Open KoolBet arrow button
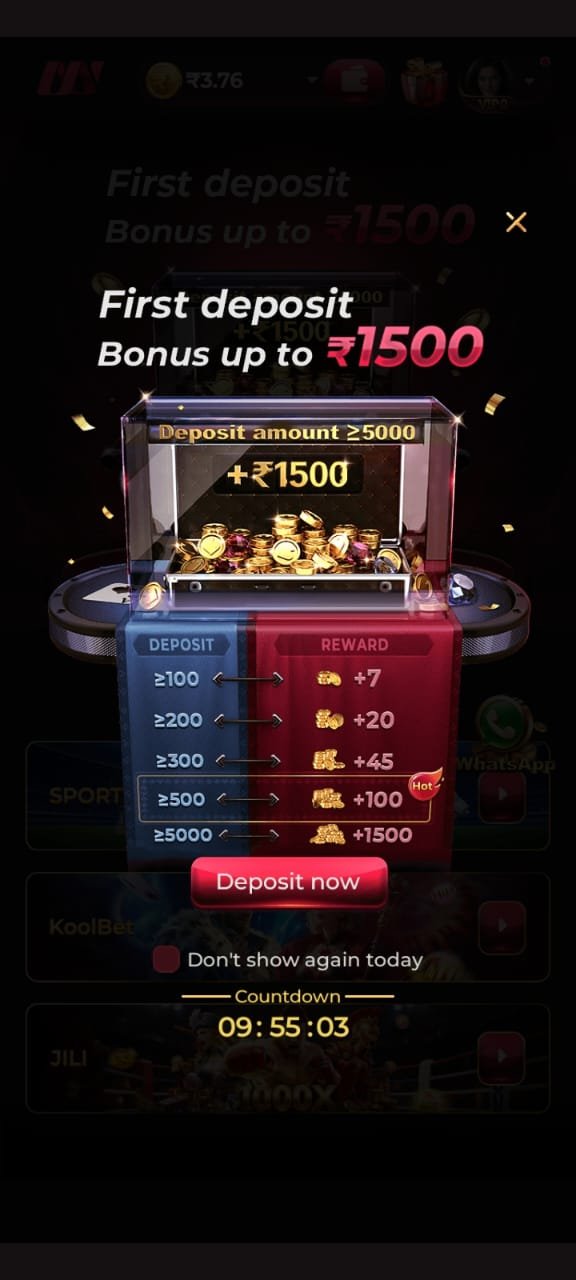Viewport: 576px width, 1280px height. tap(501, 927)
